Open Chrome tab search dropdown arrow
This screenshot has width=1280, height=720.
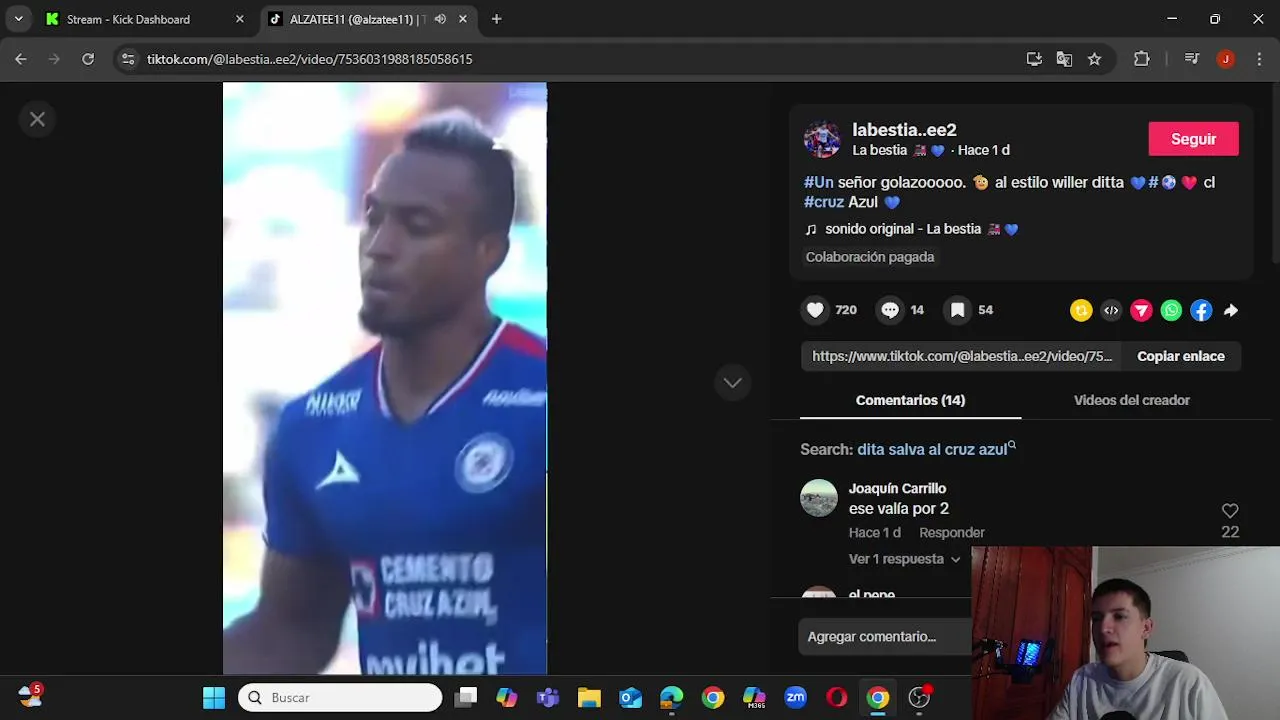pos(18,19)
